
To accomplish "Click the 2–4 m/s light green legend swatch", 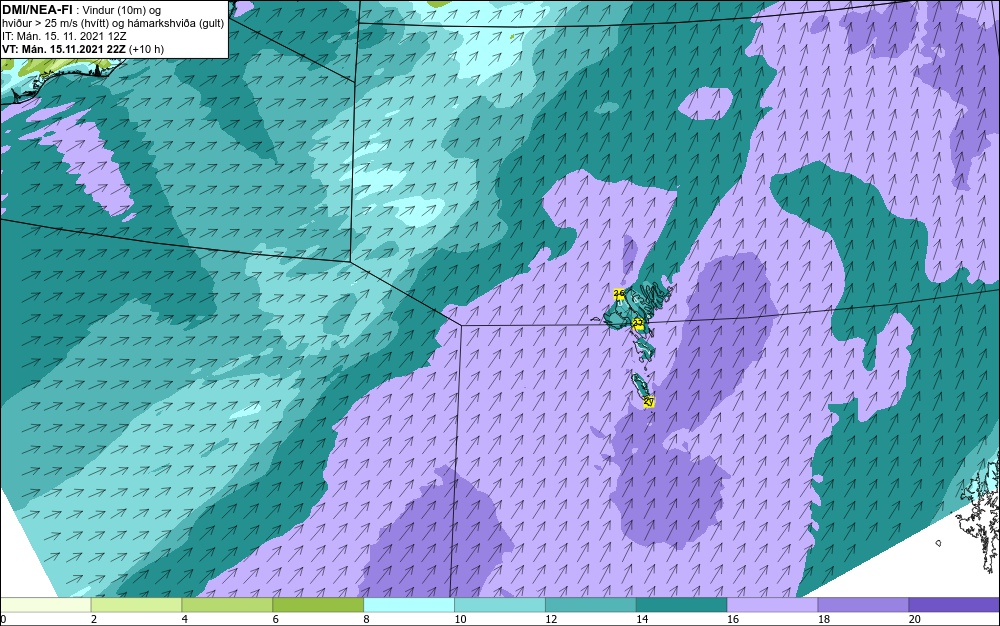I will pyautogui.click(x=136, y=605).
